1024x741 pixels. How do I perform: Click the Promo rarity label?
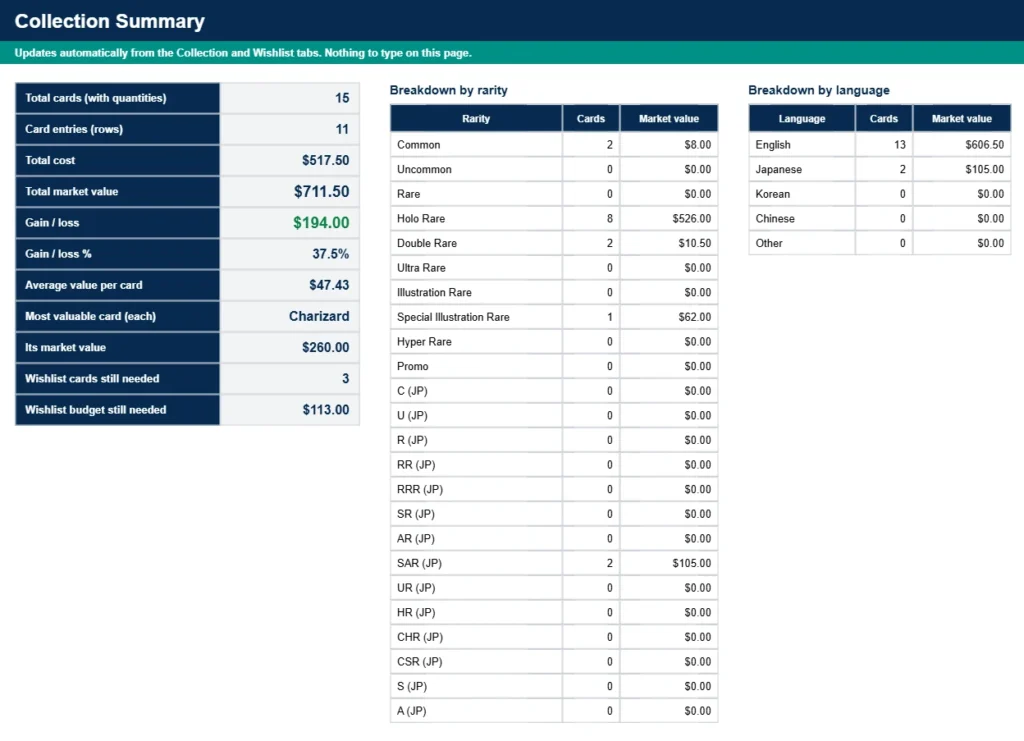click(x=413, y=366)
